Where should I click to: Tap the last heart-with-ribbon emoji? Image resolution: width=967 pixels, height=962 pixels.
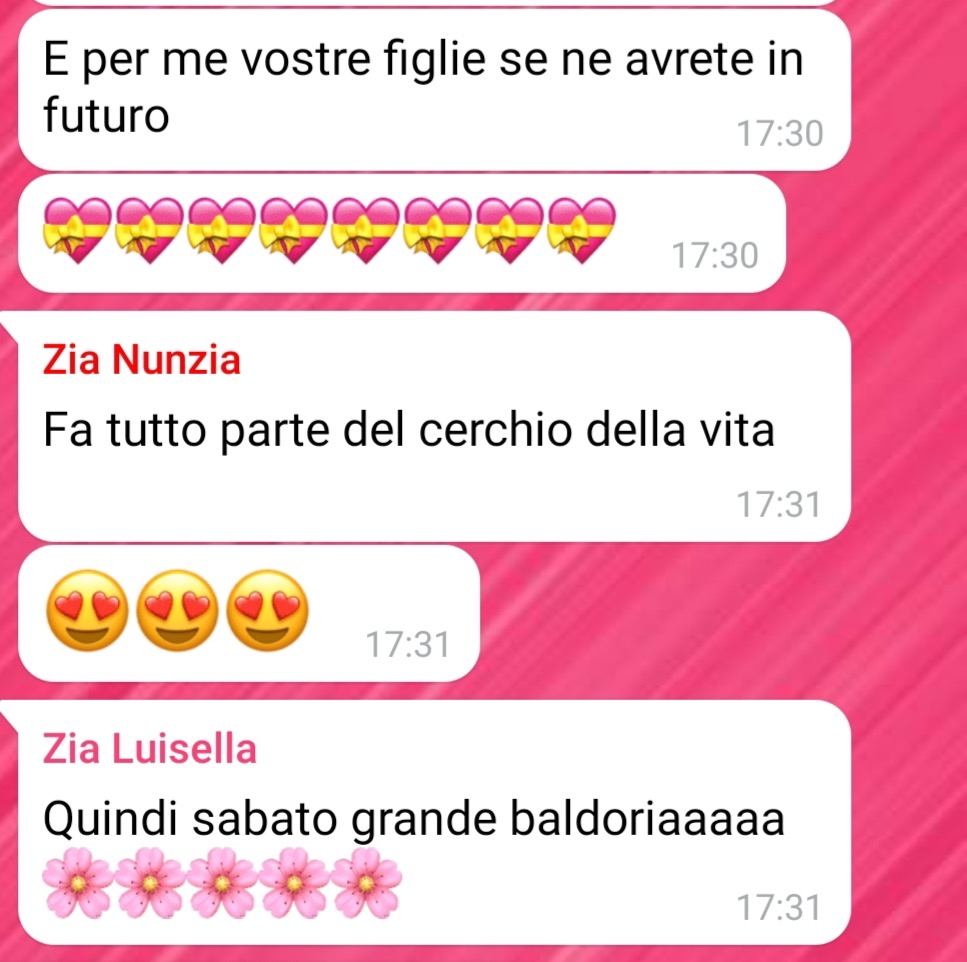pyautogui.click(x=582, y=231)
